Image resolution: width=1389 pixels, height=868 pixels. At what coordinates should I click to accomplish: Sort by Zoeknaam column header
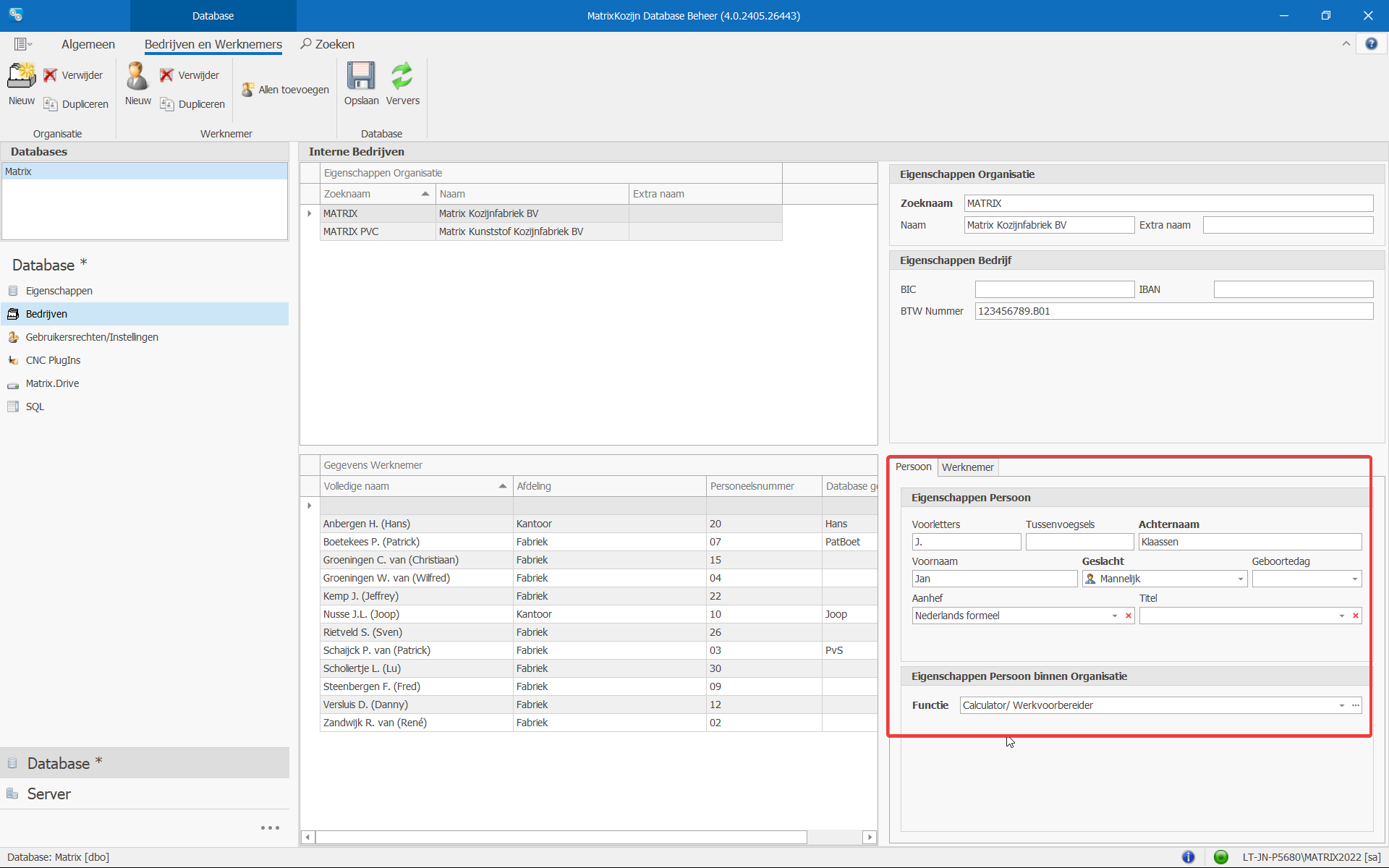click(x=377, y=194)
